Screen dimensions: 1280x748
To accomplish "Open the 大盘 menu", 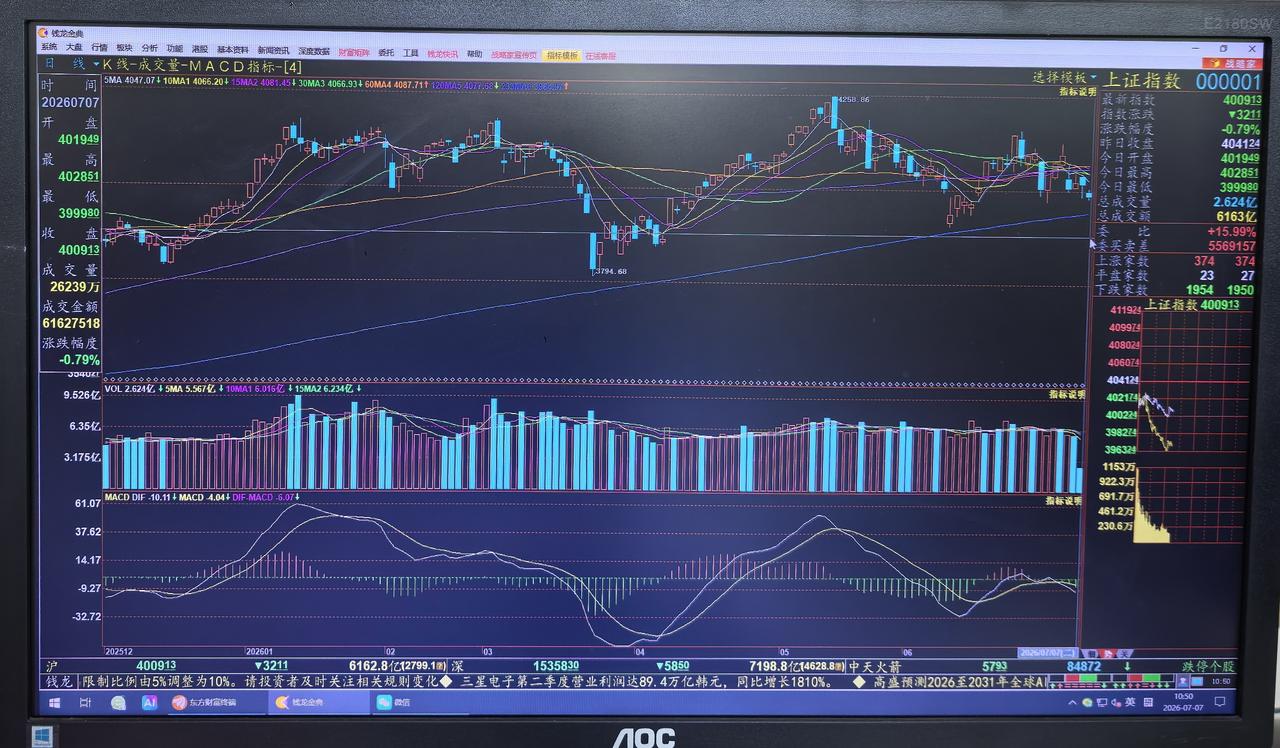I will click(73, 48).
